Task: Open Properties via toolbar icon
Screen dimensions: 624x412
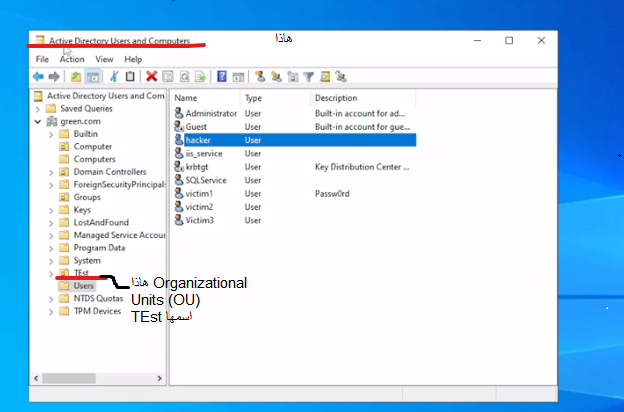Action: (x=168, y=76)
